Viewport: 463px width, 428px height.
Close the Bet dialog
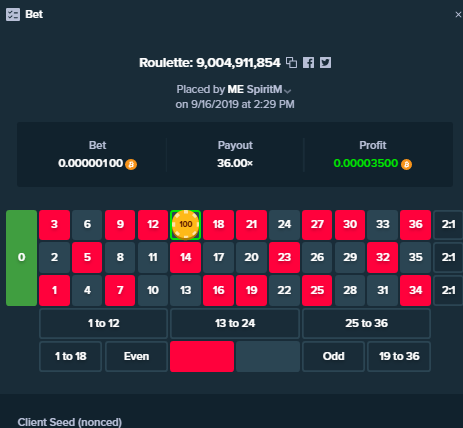click(x=458, y=15)
